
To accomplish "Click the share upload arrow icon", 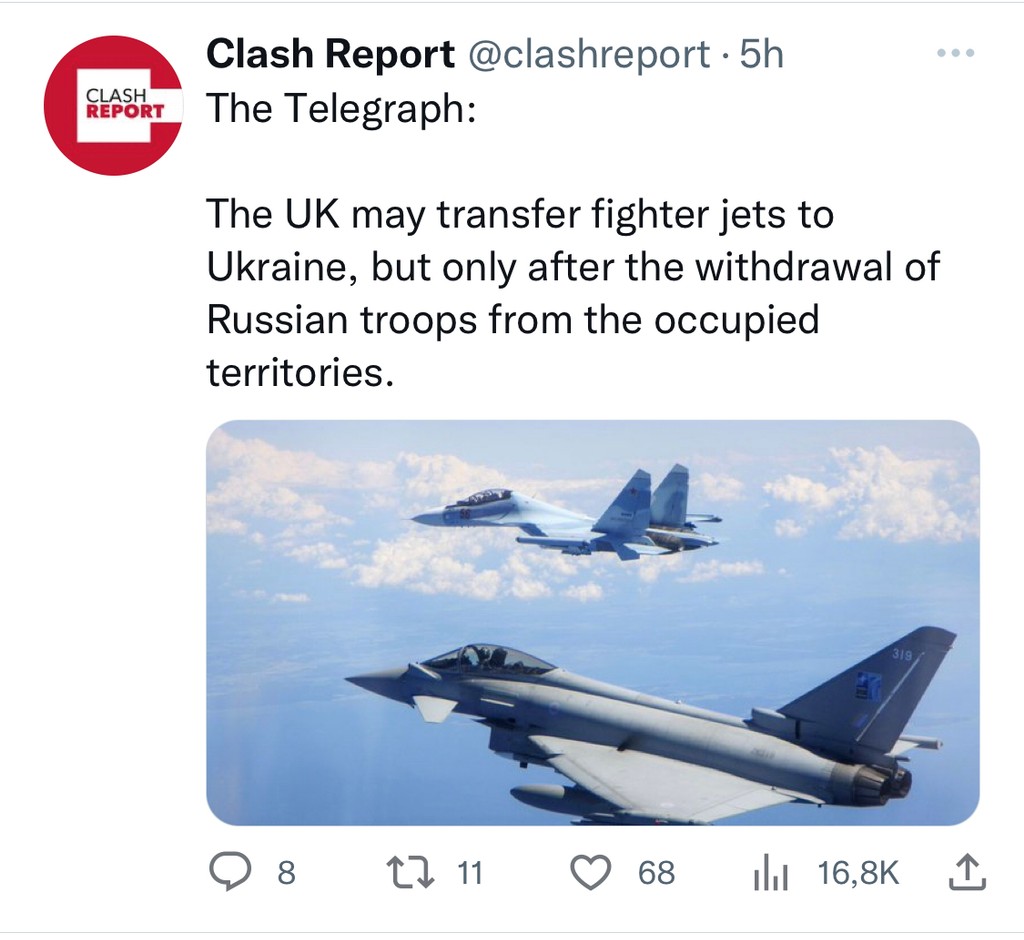I will 965,874.
